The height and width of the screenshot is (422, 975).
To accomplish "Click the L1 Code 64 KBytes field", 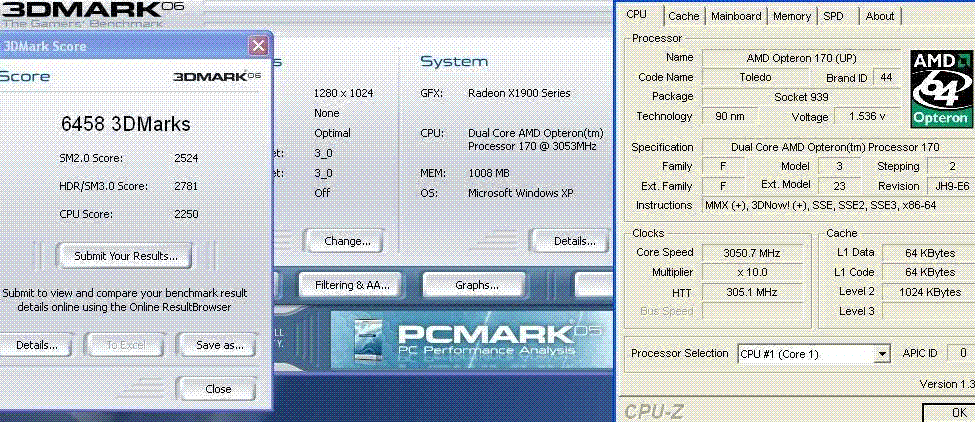I will pyautogui.click(x=929, y=272).
